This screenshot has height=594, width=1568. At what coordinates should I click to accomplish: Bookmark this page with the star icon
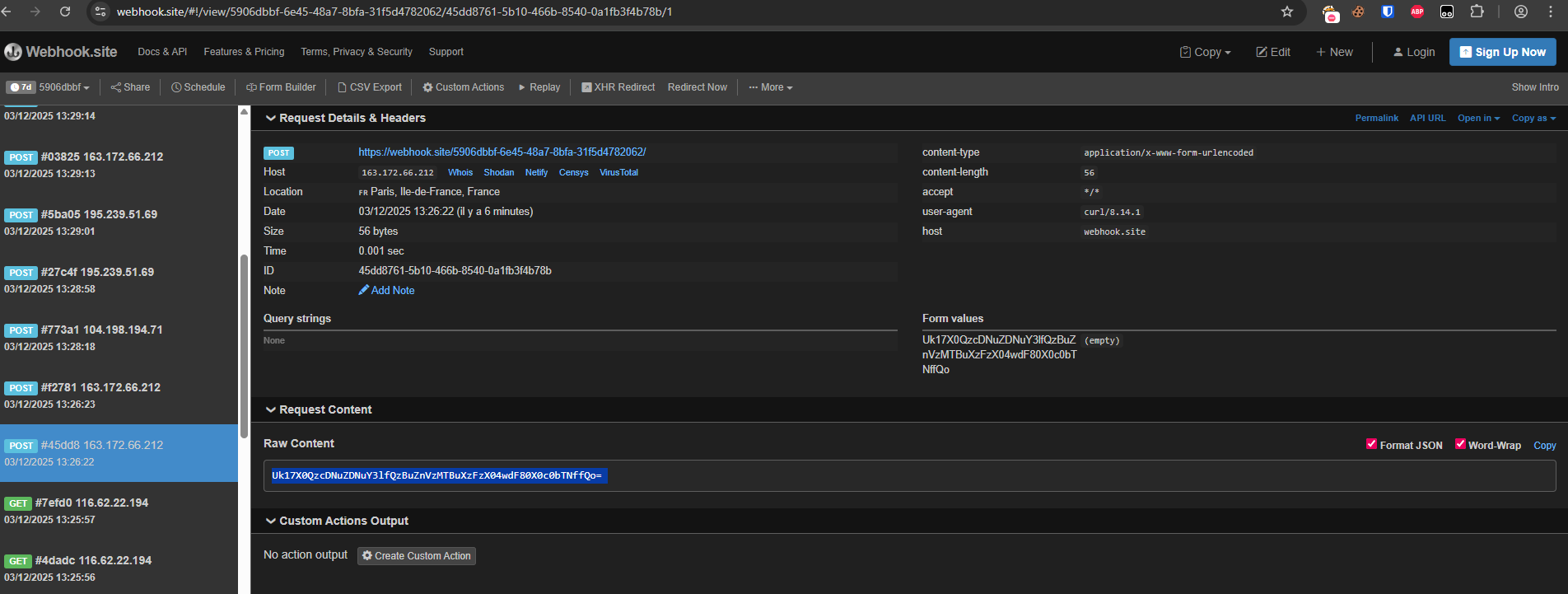(1287, 12)
